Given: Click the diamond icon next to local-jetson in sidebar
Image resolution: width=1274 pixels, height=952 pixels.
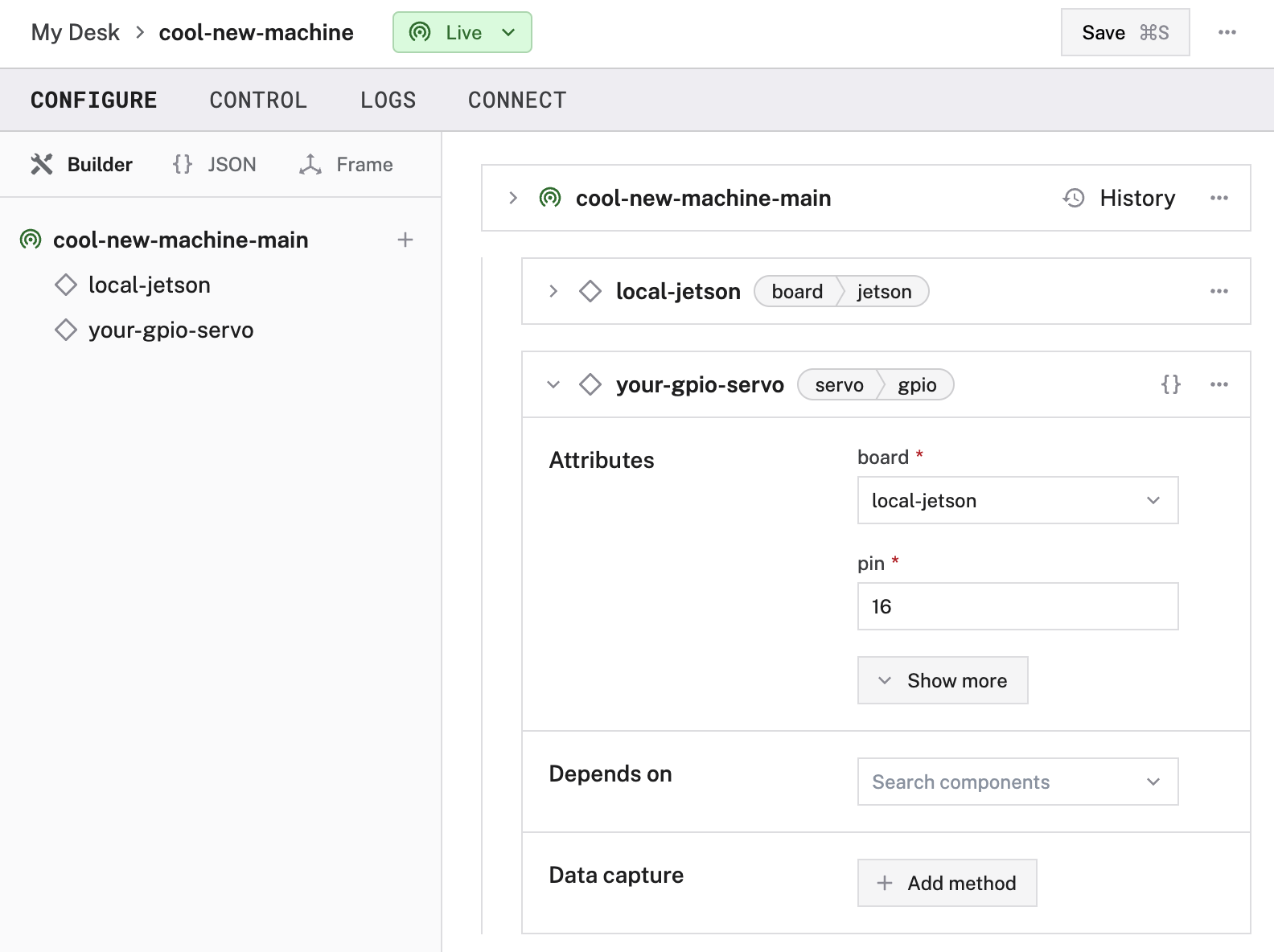Looking at the screenshot, I should tap(66, 285).
